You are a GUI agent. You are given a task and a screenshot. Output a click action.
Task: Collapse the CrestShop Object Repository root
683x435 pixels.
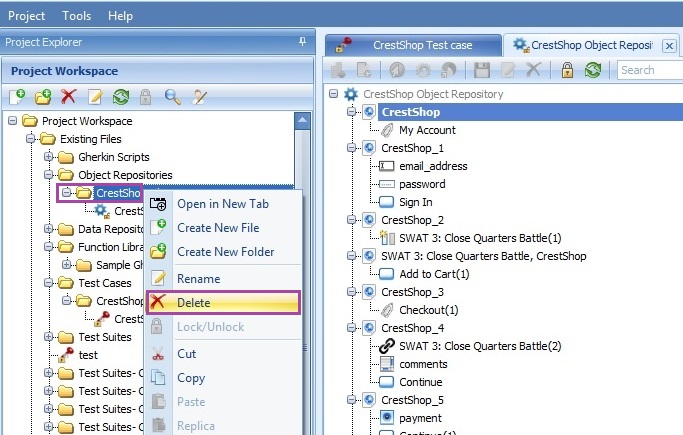[333, 94]
